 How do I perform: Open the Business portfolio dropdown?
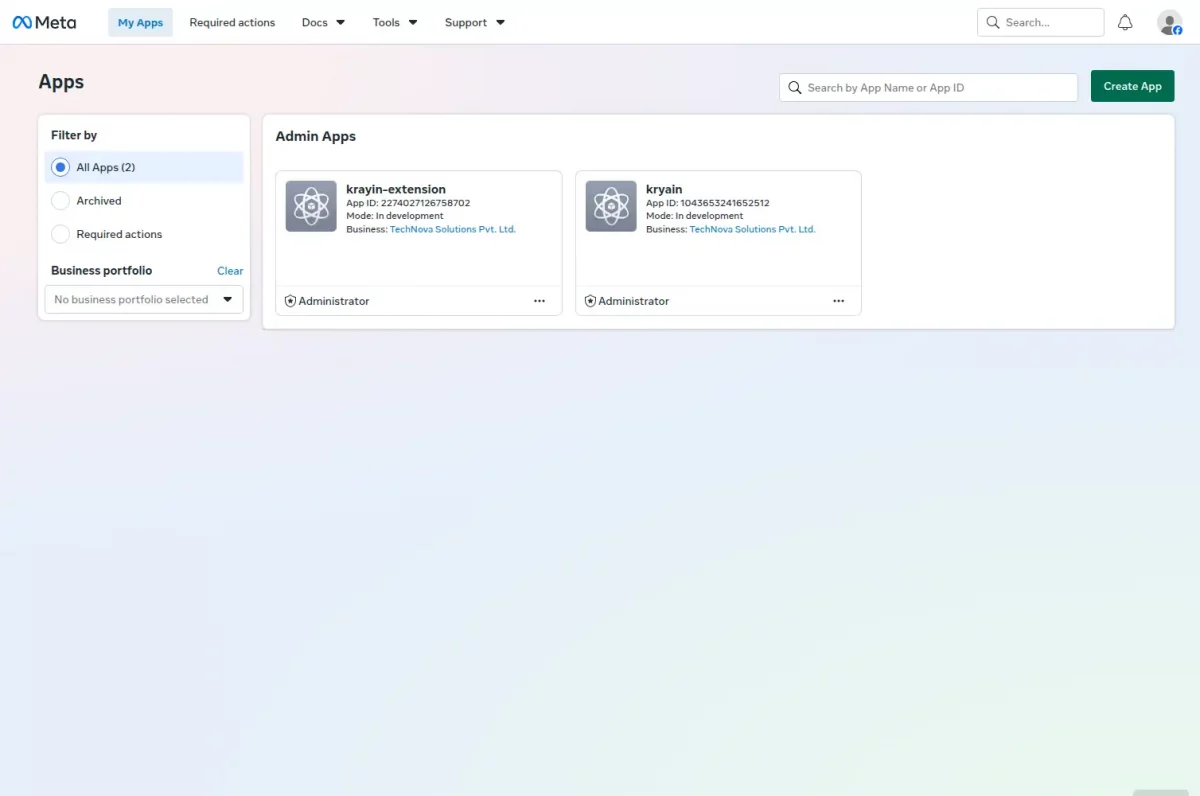[144, 299]
